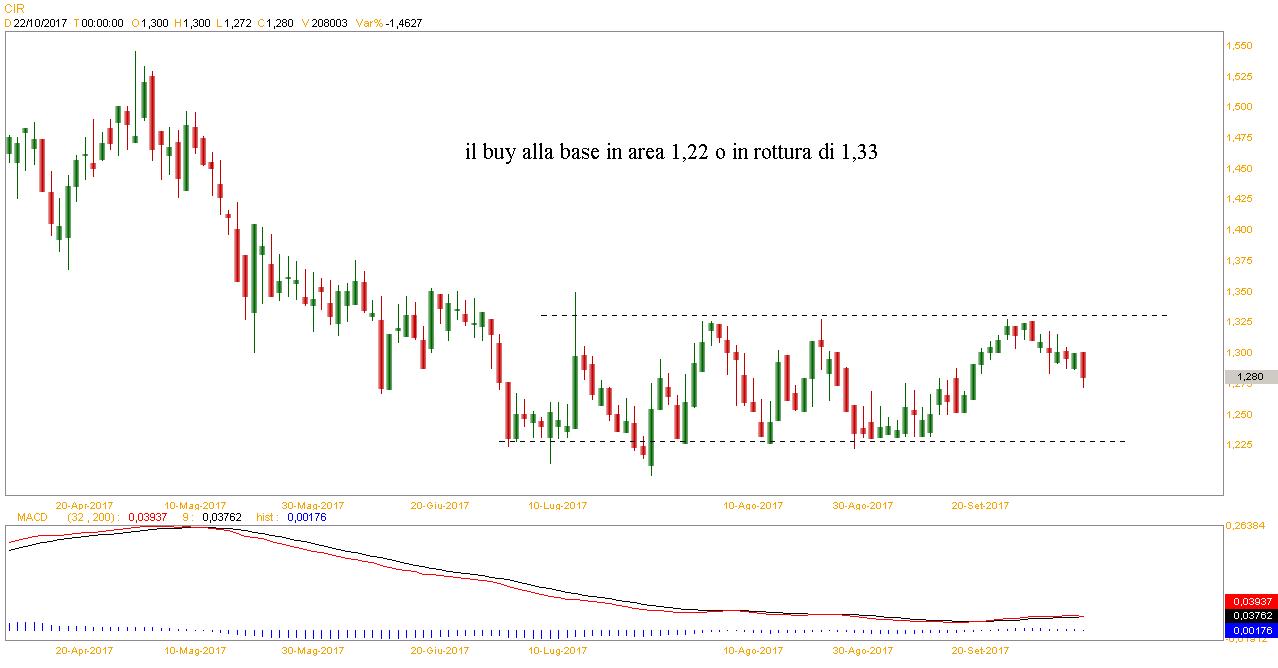
Task: Click 20-Apr-2017 on the bottom MACD date axis
Action: 84,651
